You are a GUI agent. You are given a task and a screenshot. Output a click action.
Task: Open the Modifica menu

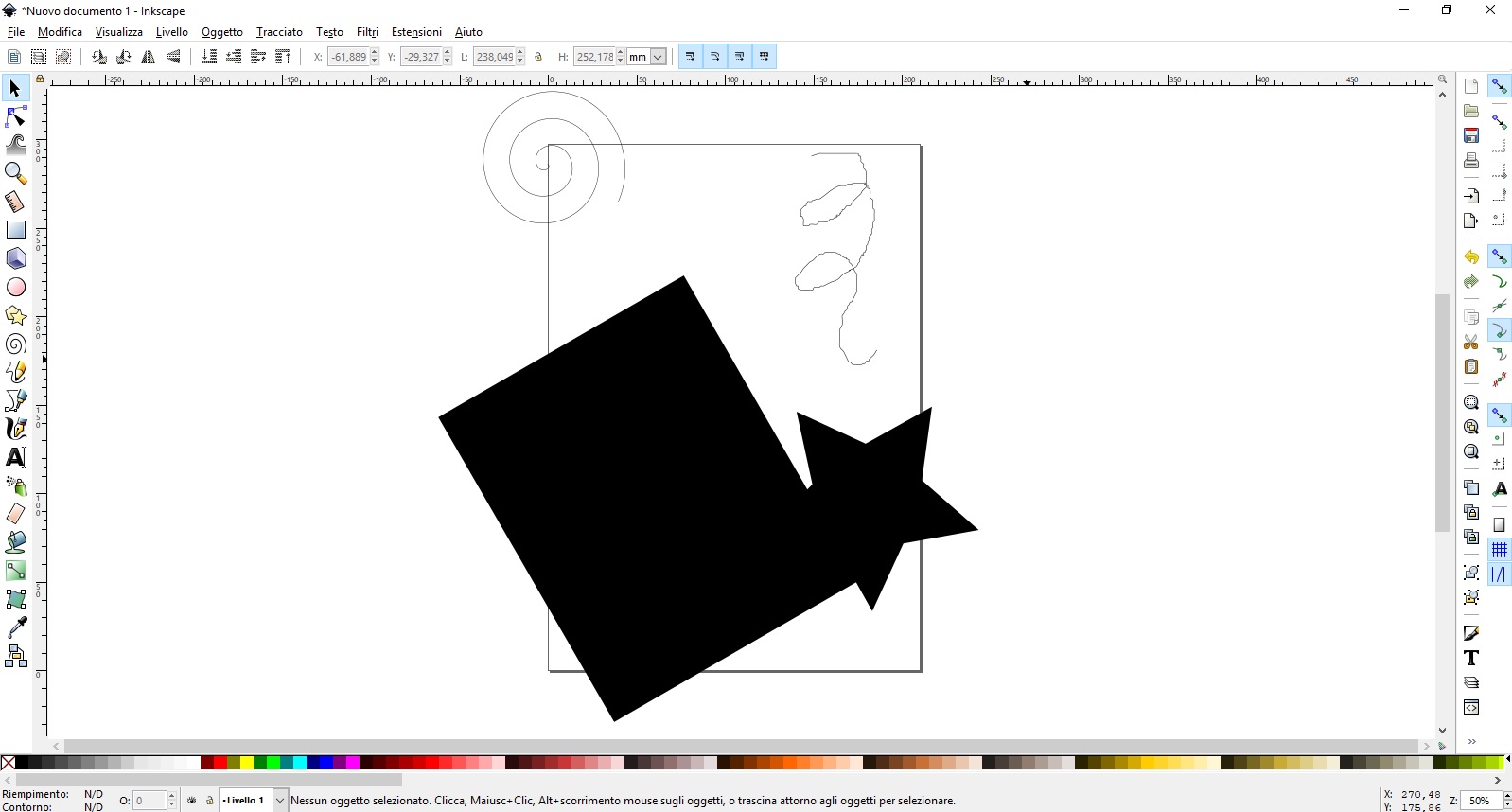60,32
